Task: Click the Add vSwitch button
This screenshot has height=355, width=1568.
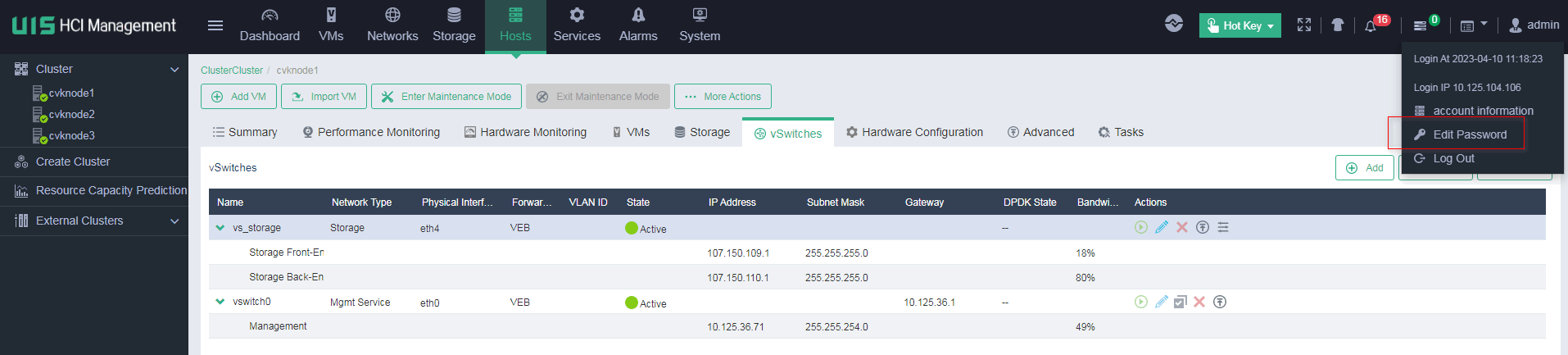Action: tap(1365, 167)
